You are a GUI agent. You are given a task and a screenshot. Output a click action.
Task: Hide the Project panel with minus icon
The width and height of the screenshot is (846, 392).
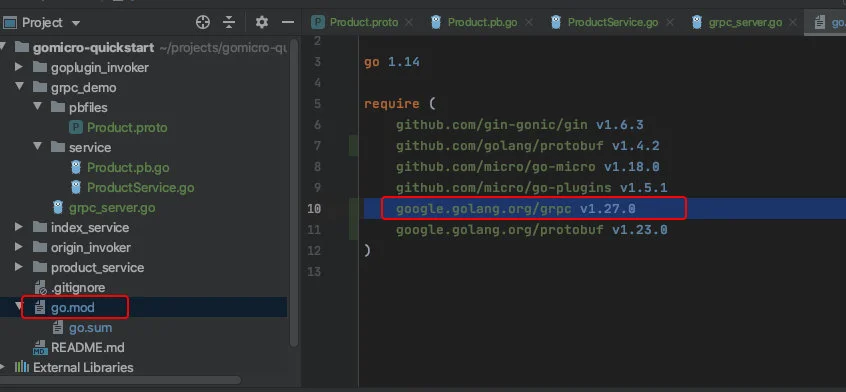[x=288, y=22]
